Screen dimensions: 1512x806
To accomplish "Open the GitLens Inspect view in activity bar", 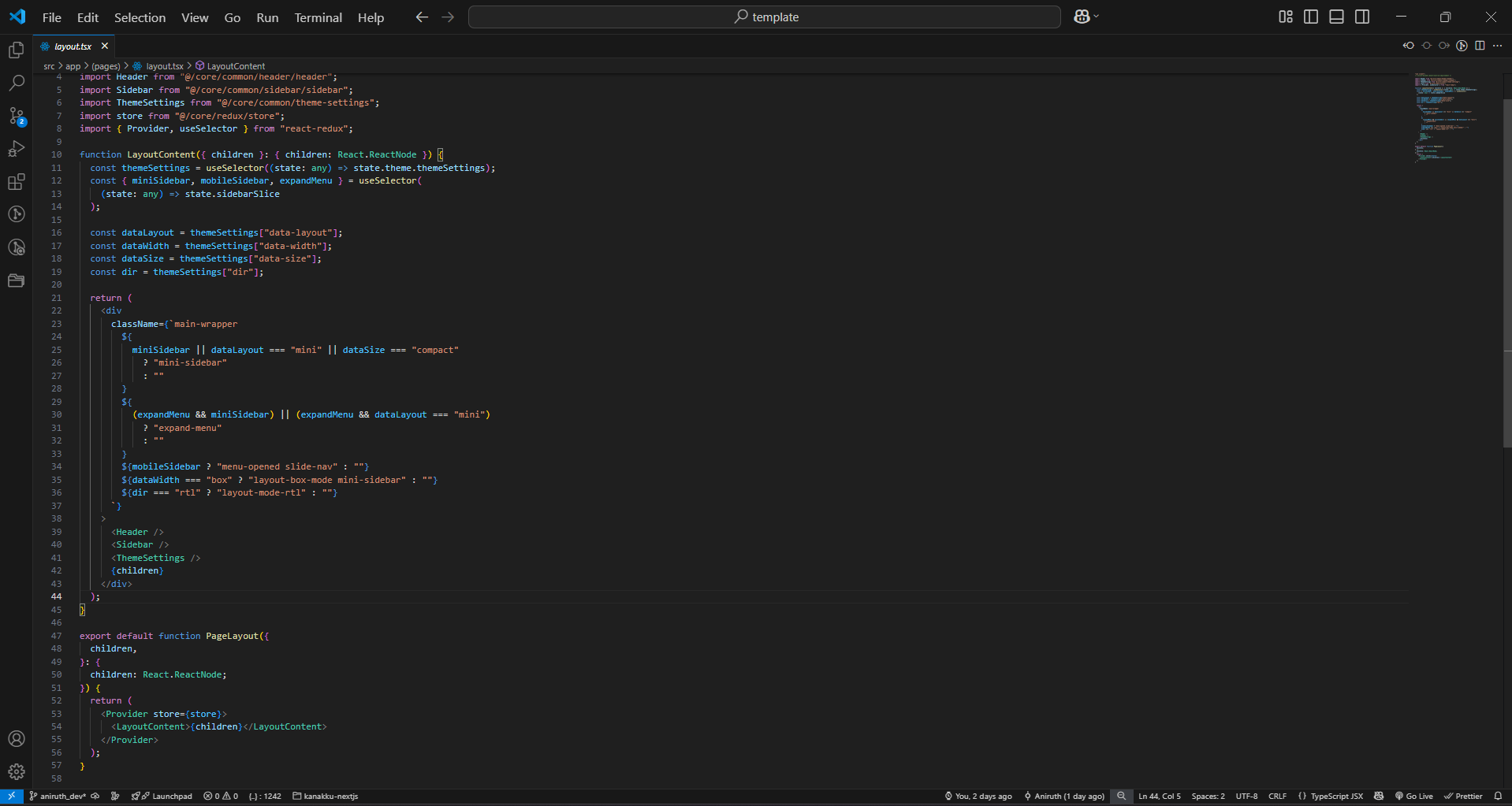I will (17, 247).
